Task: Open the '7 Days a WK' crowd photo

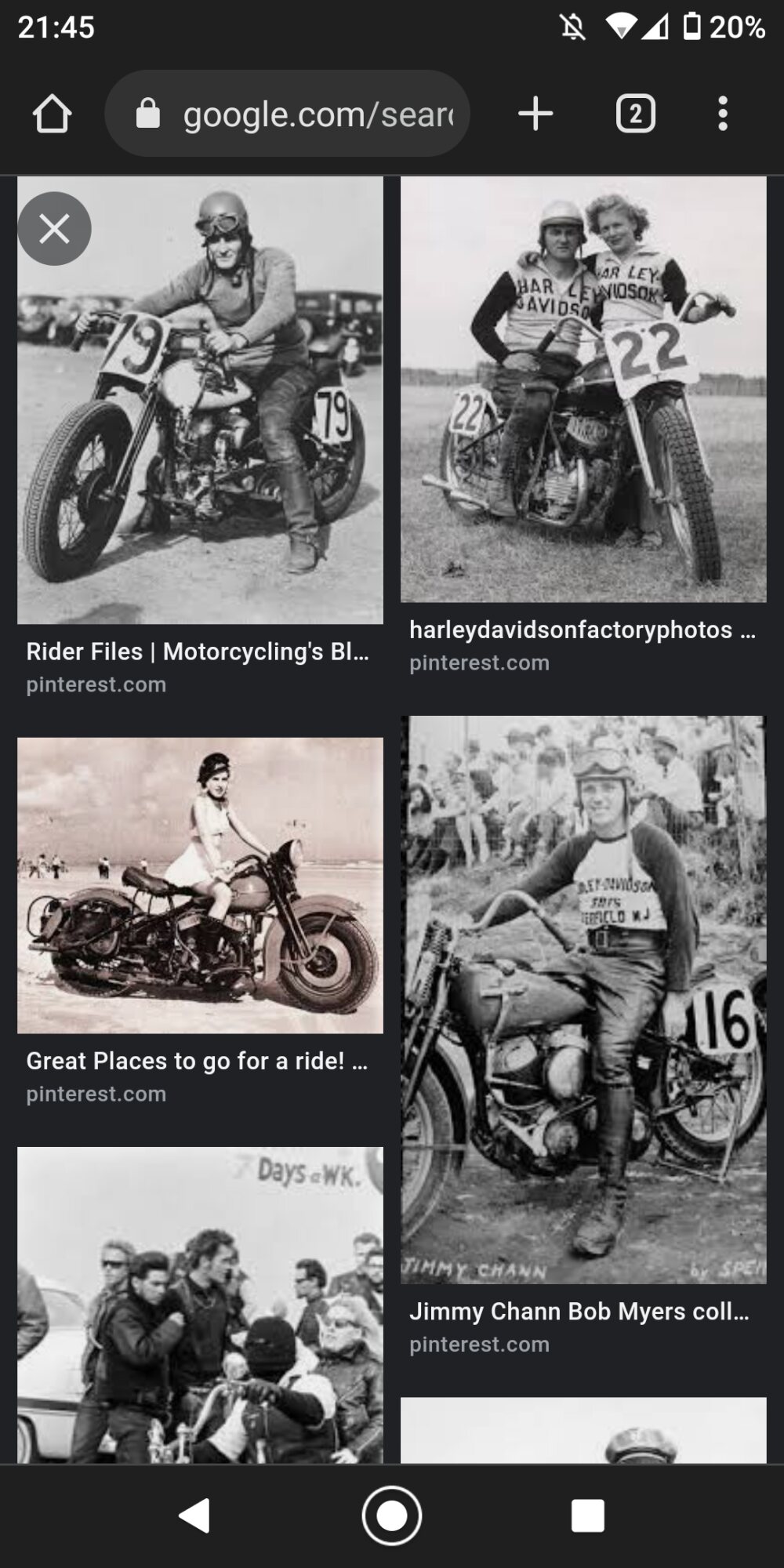Action: tap(201, 1305)
